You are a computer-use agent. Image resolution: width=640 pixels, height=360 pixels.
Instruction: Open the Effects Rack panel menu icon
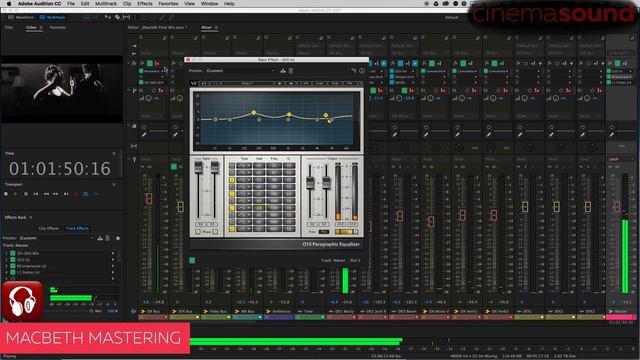[x=31, y=218]
